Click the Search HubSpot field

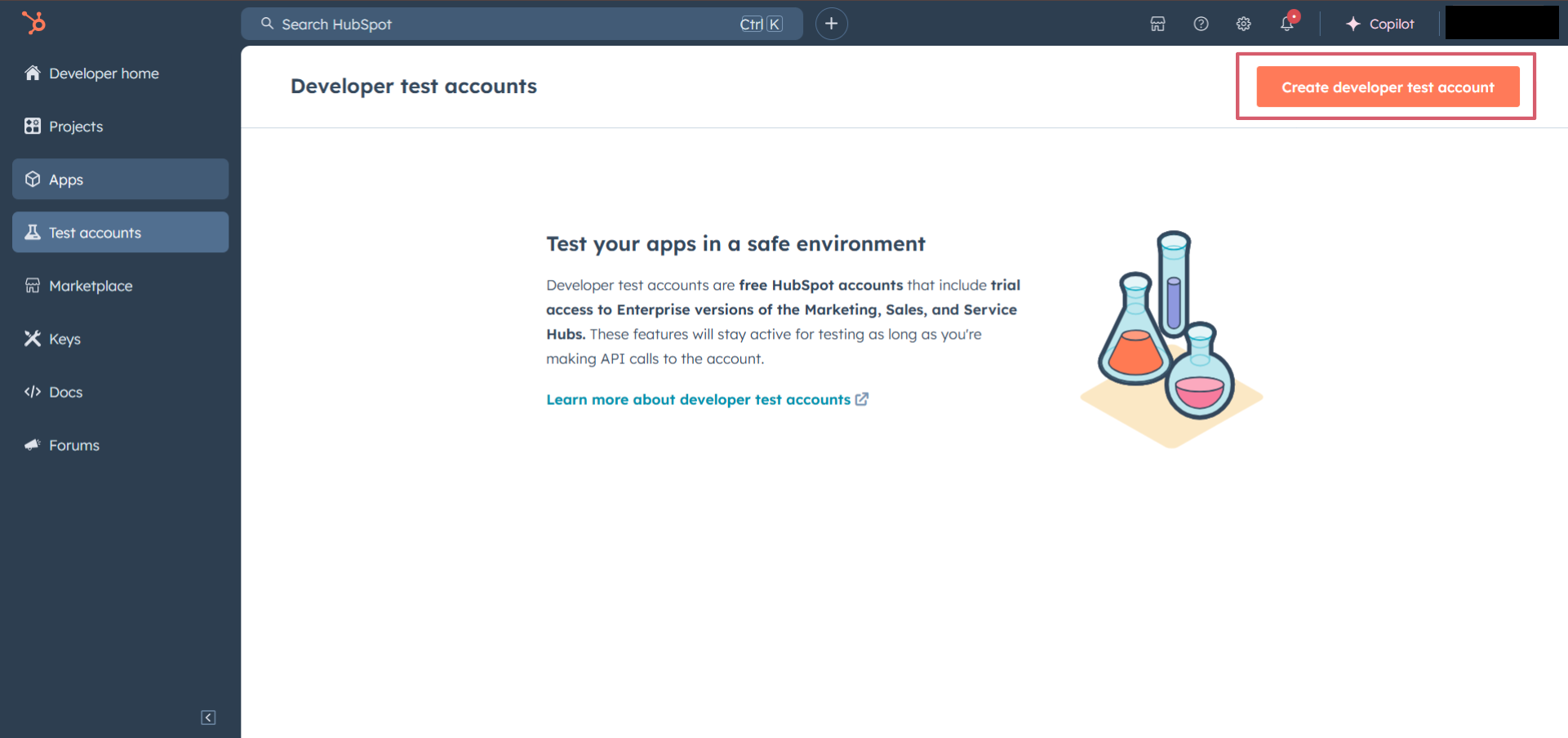click(x=522, y=24)
